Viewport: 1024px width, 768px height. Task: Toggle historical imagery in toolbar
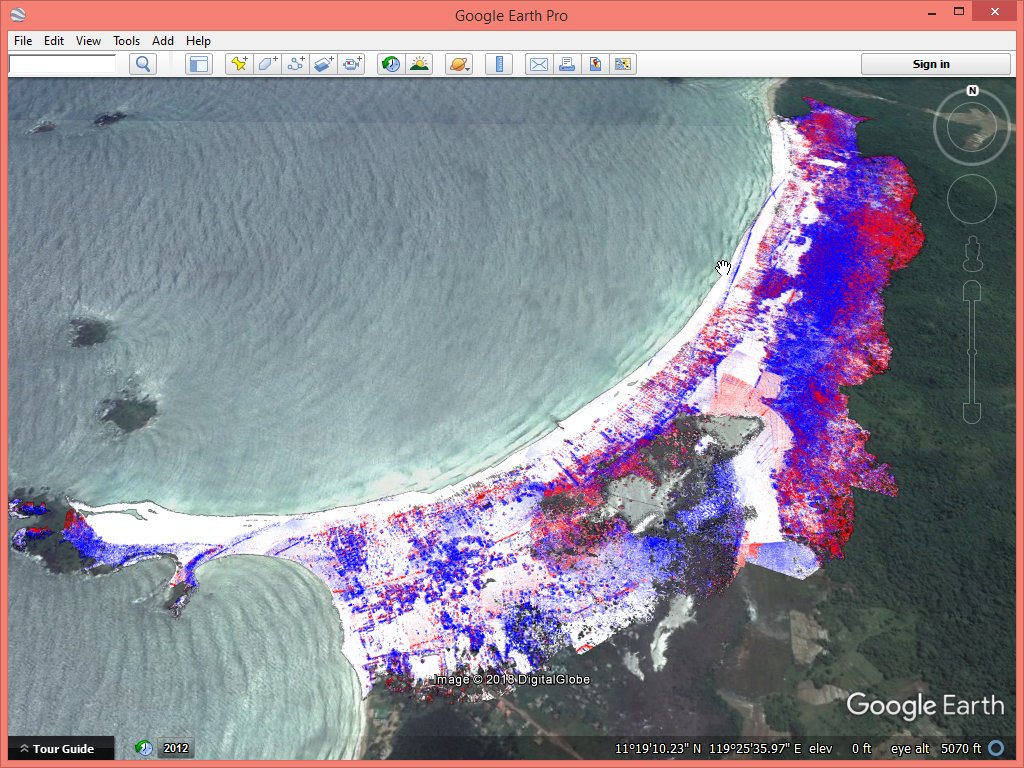(391, 64)
